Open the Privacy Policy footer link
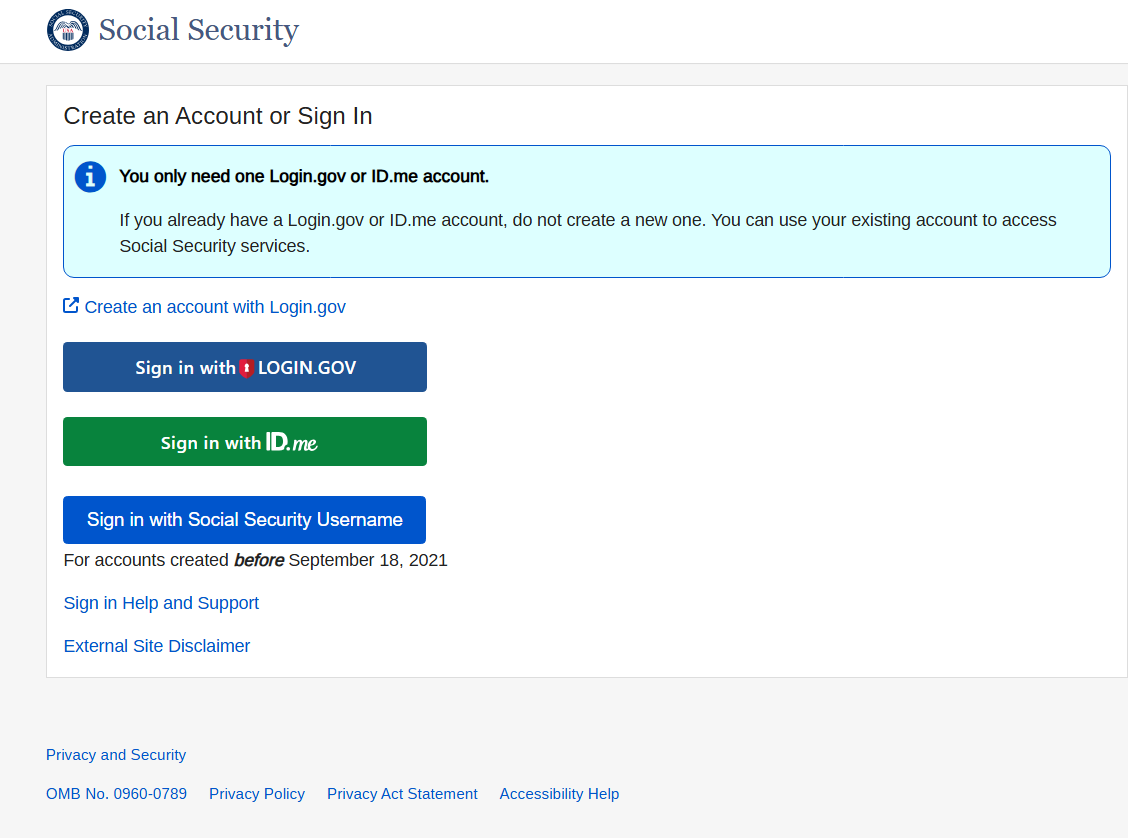This screenshot has height=838, width=1128. [257, 794]
